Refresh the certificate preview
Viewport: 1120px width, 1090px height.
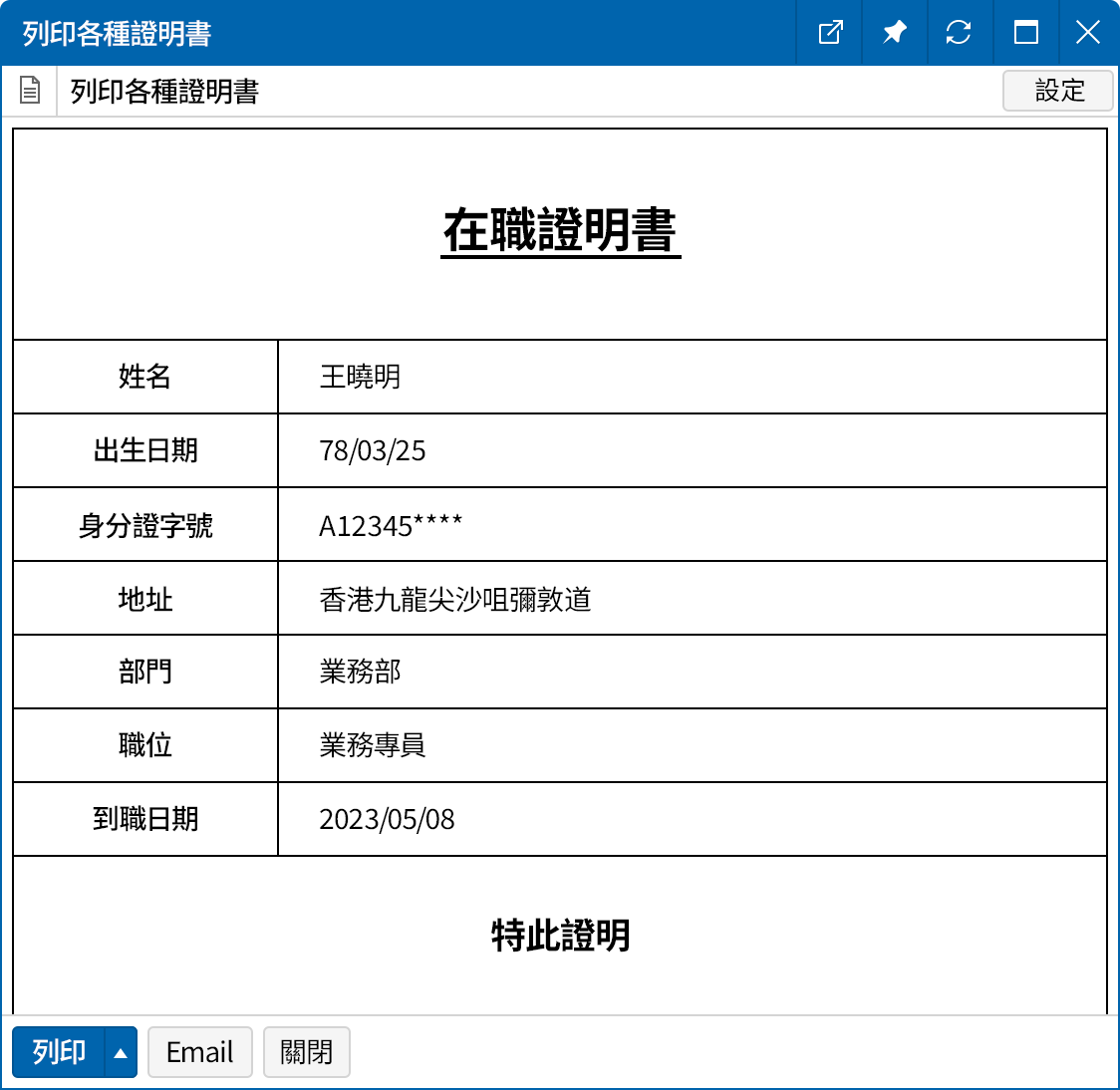pos(959,32)
